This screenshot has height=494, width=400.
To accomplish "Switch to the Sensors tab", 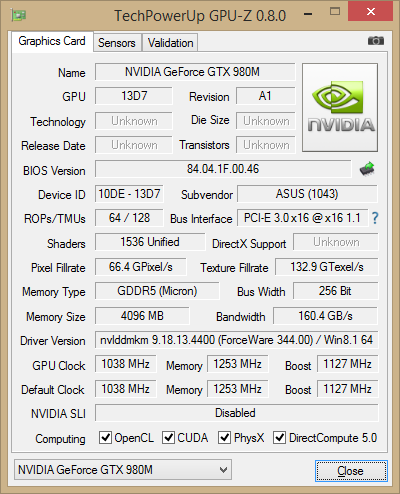I will point(117,43).
